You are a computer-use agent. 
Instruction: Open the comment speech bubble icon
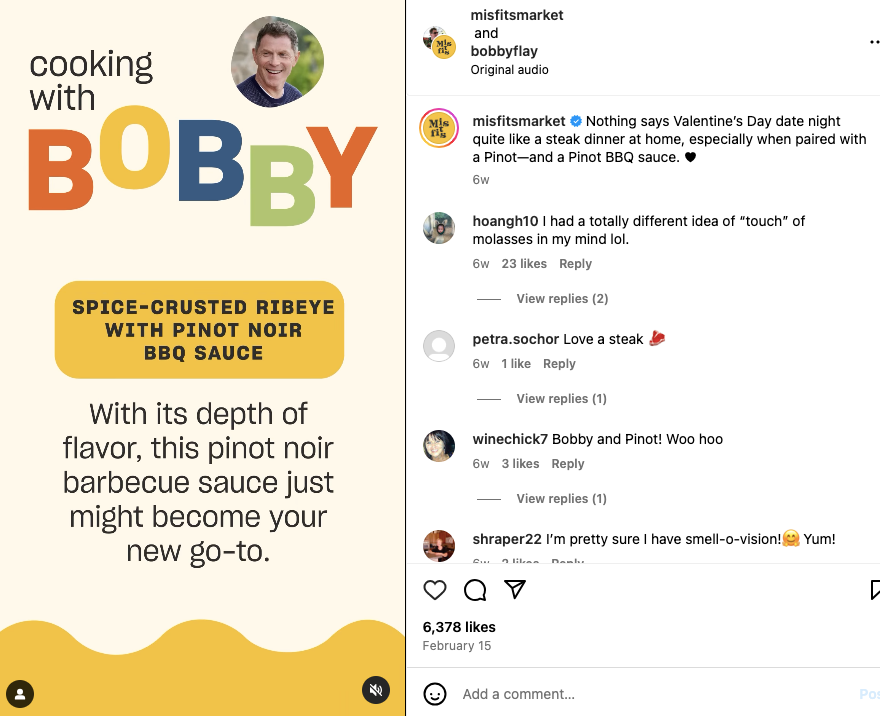475,590
